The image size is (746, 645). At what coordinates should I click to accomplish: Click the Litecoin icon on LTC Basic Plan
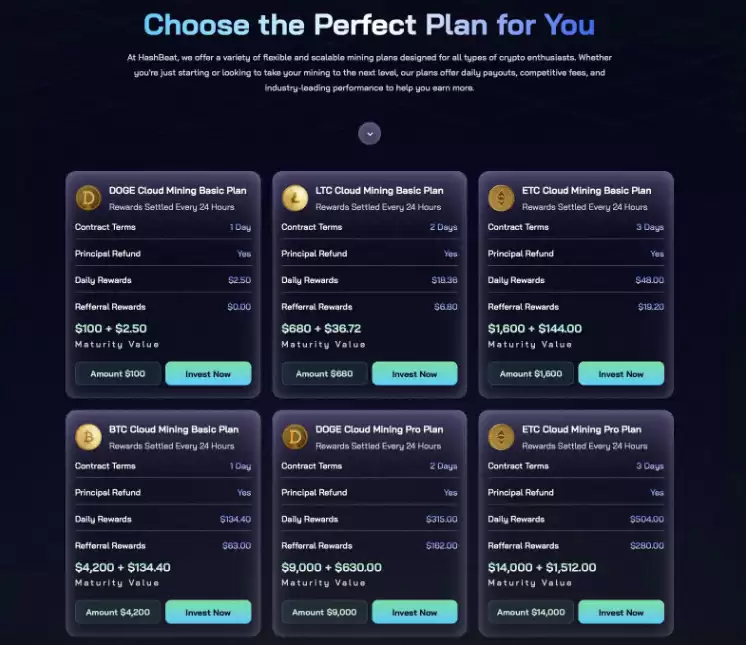295,197
